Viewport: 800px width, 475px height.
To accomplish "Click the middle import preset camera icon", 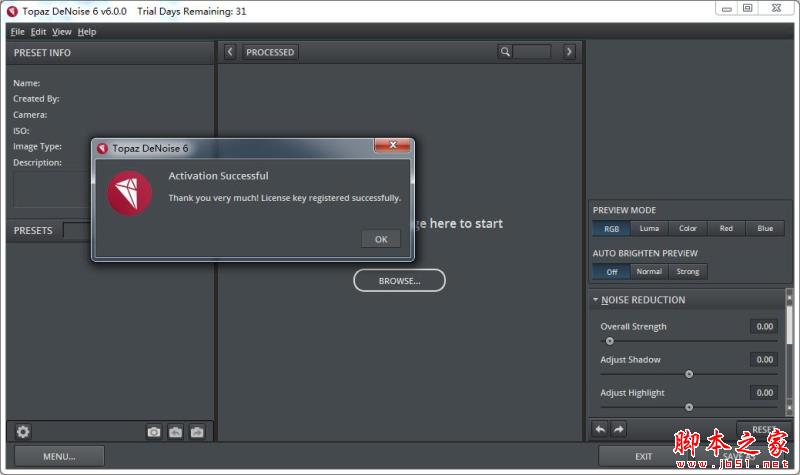I will [176, 432].
